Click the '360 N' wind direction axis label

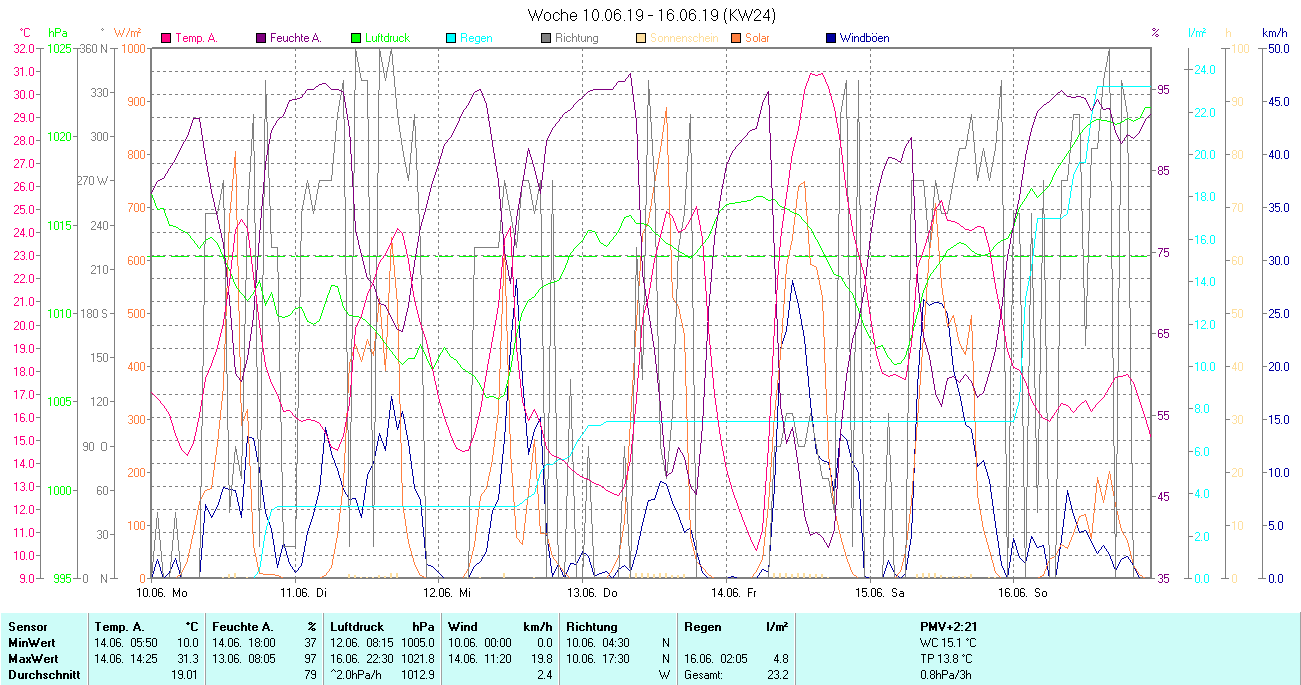pos(94,48)
